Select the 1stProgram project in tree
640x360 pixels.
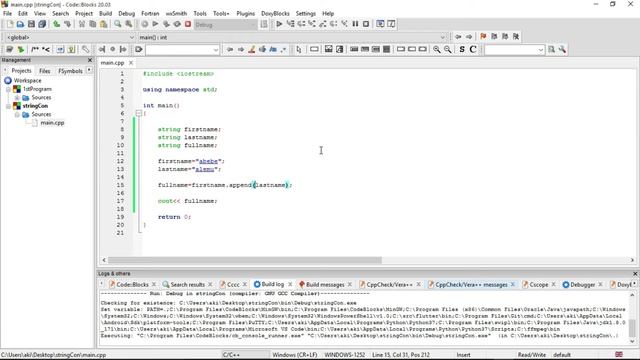[x=37, y=89]
